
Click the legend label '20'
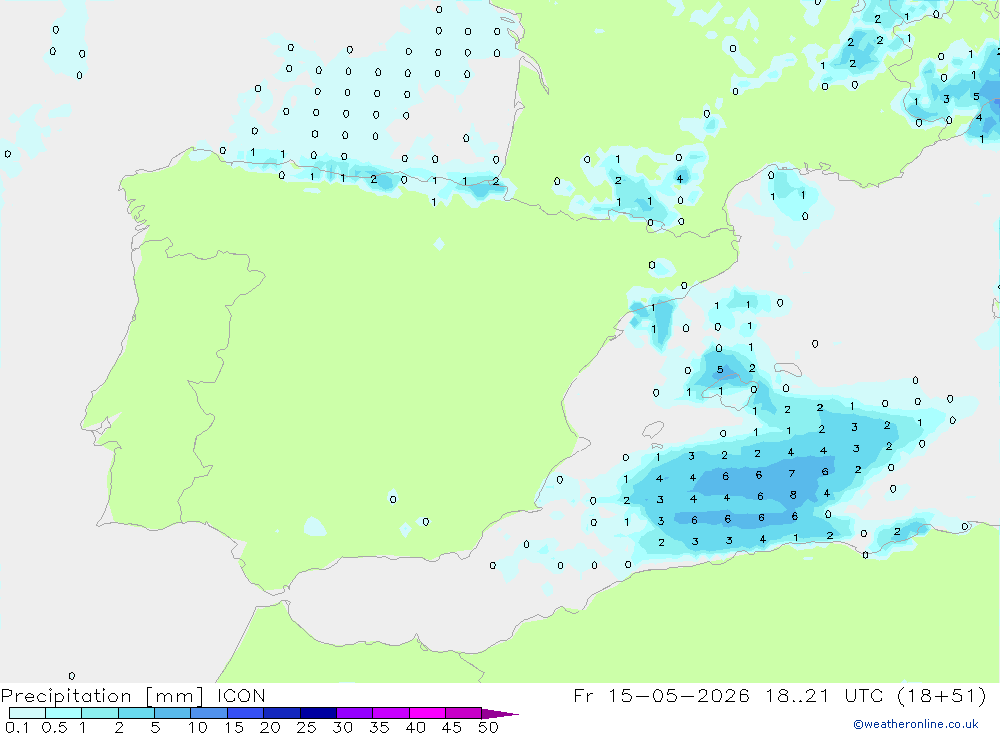[270, 727]
